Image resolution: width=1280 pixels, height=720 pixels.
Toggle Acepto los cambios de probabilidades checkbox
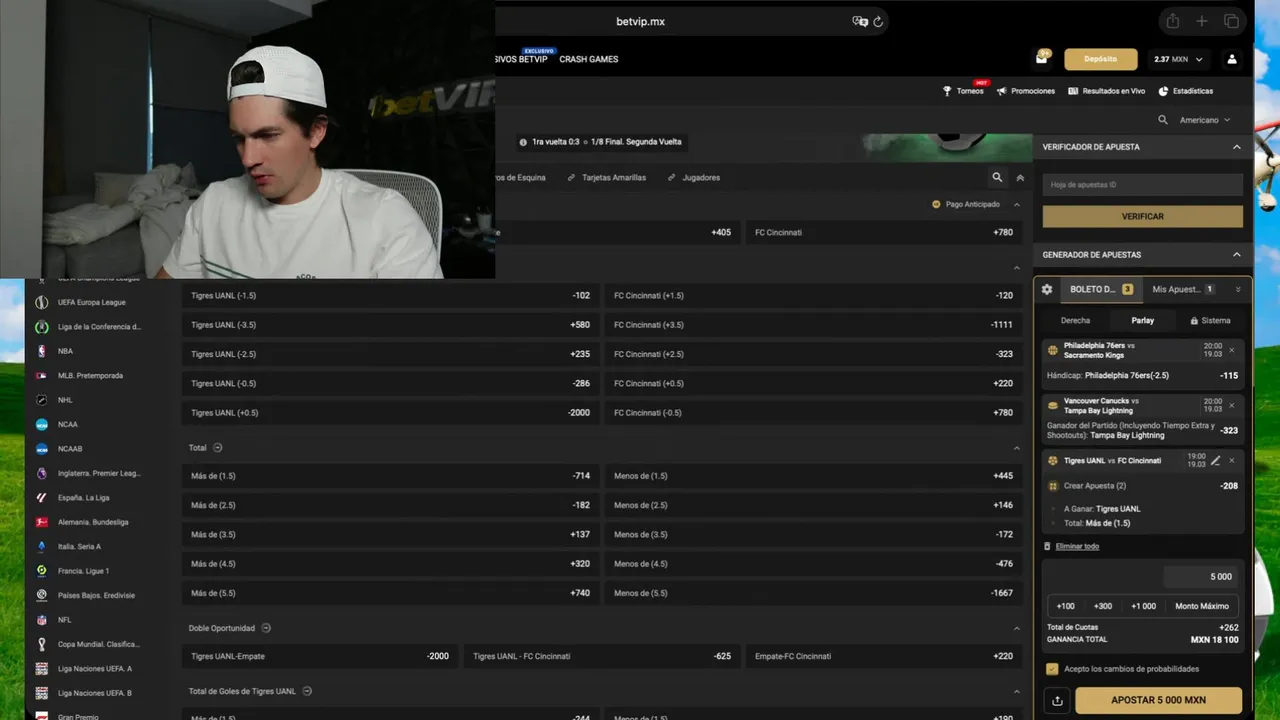[1052, 669]
